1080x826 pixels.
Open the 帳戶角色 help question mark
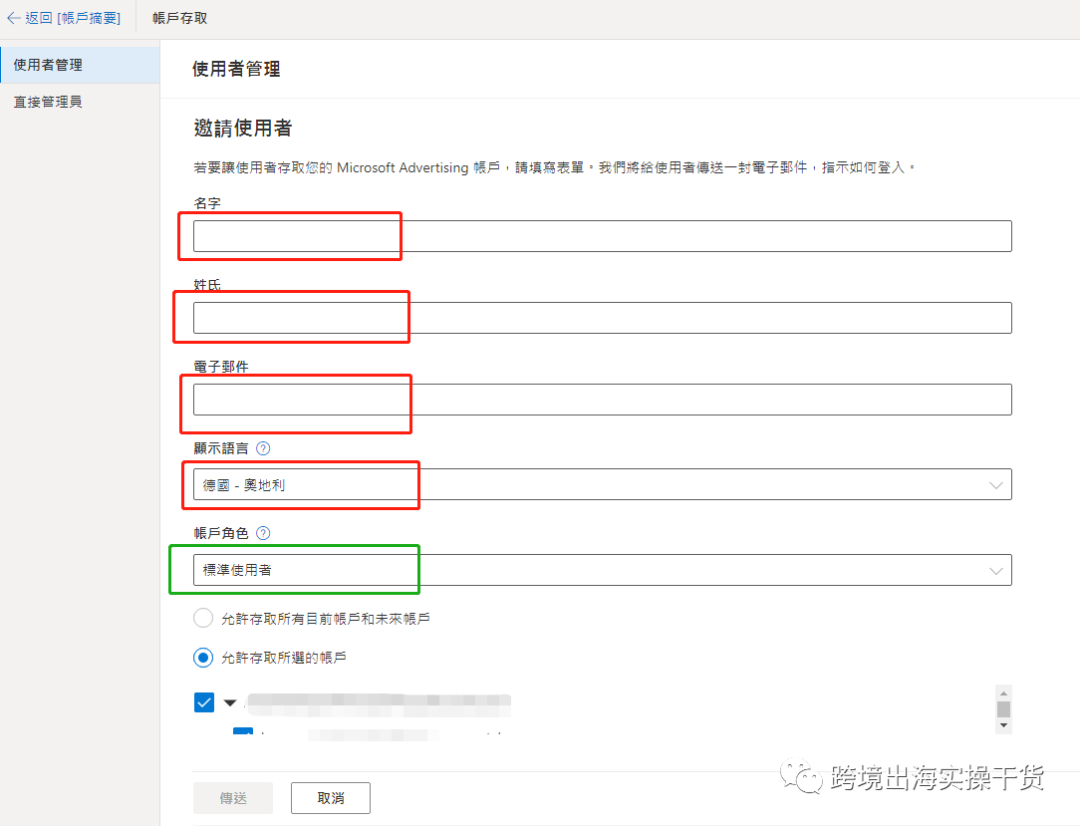pyautogui.click(x=262, y=533)
